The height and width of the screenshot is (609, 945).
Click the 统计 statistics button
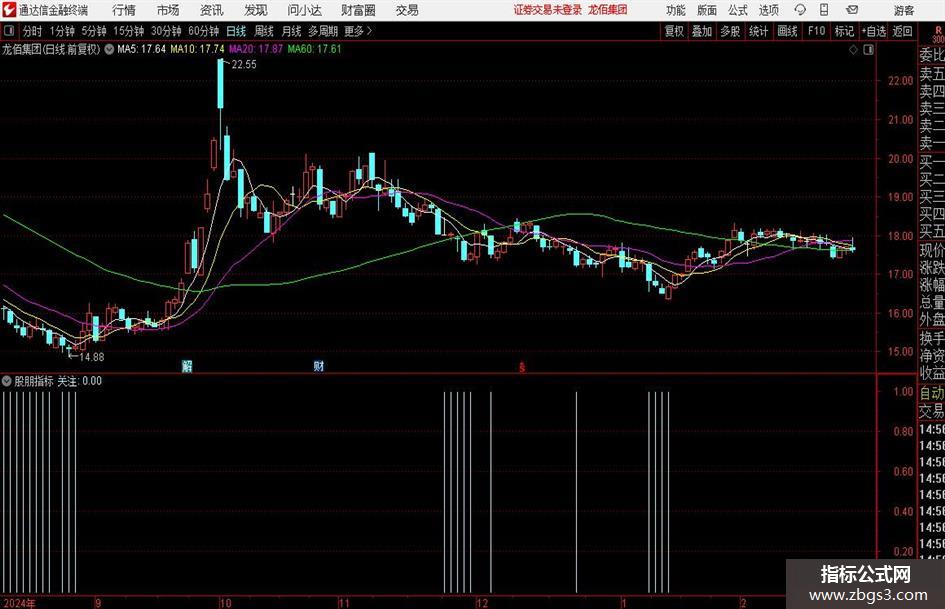(759, 31)
